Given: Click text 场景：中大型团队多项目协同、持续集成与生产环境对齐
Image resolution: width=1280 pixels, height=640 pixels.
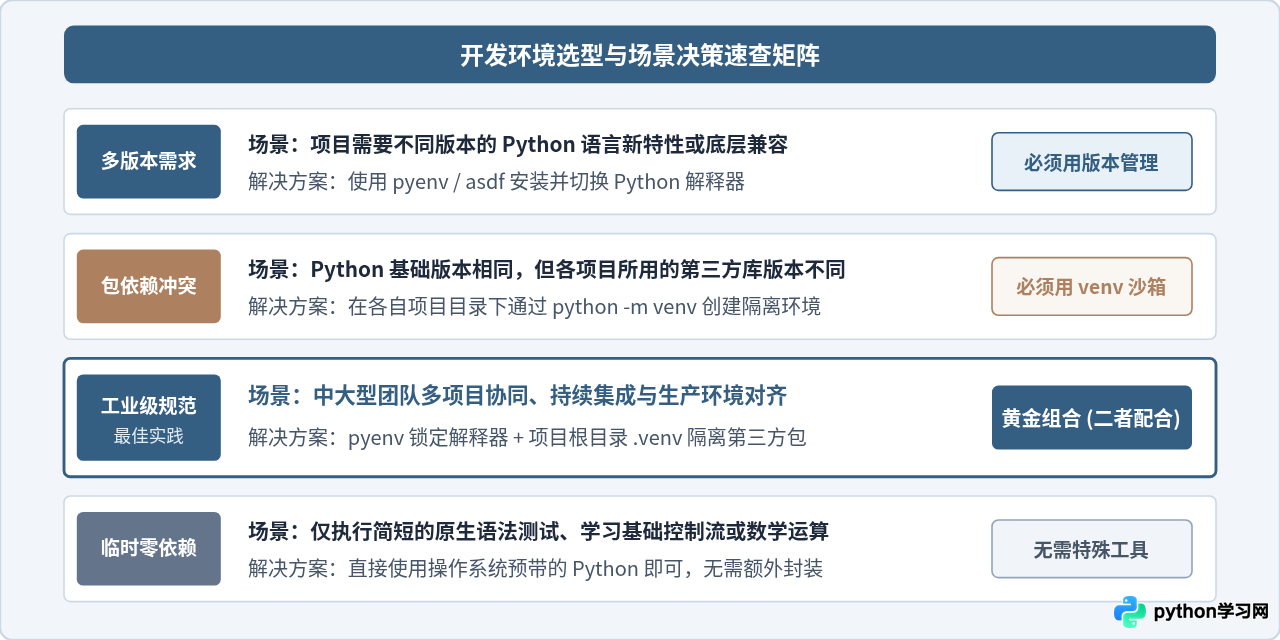Looking at the screenshot, I should pos(518,397).
